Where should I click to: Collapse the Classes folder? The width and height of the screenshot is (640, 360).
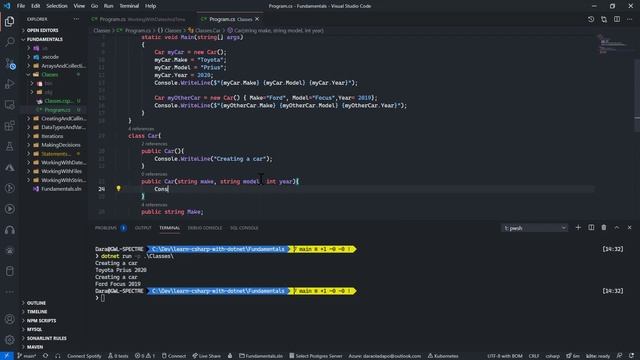[50, 75]
